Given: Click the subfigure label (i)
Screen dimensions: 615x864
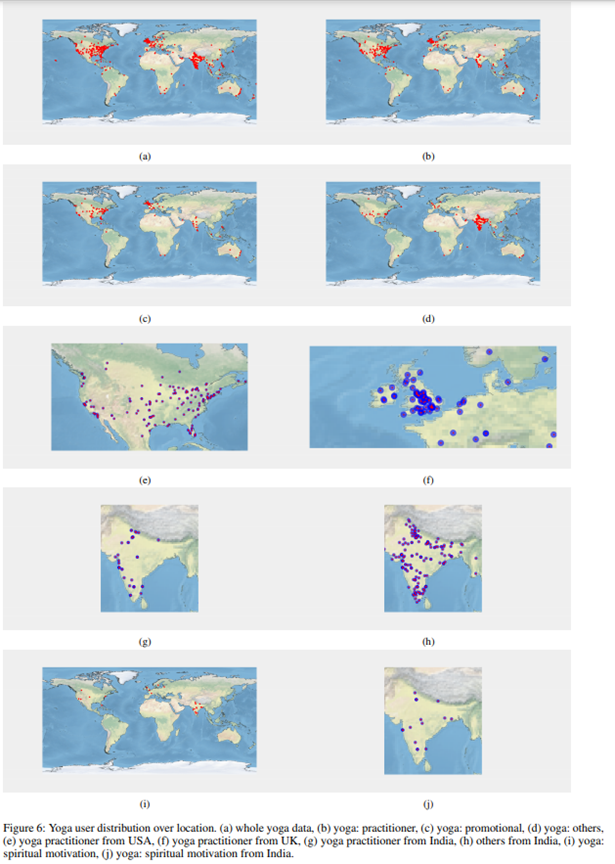Looking at the screenshot, I should (145, 804).
